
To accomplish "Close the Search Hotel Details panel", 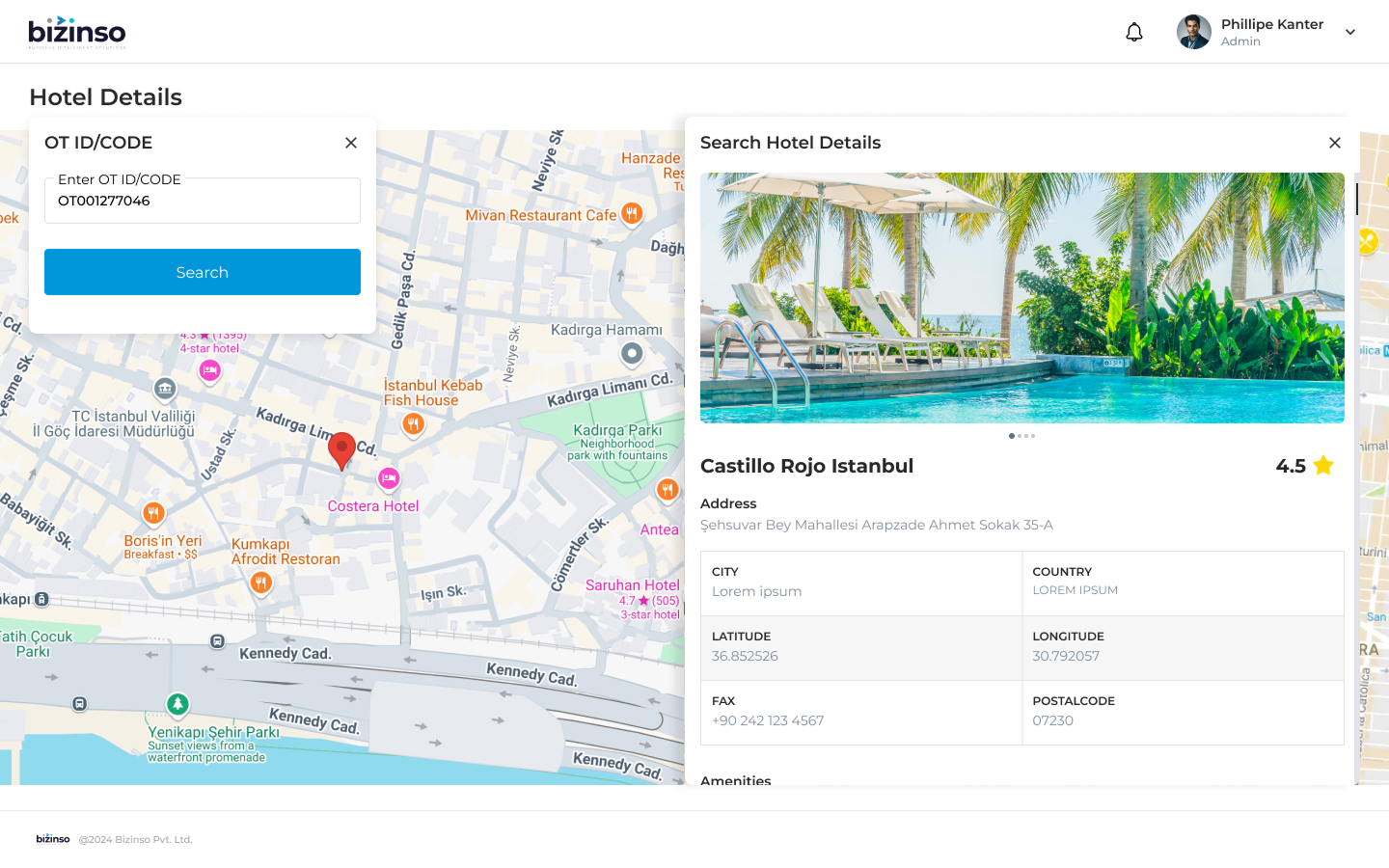I will (1335, 143).
